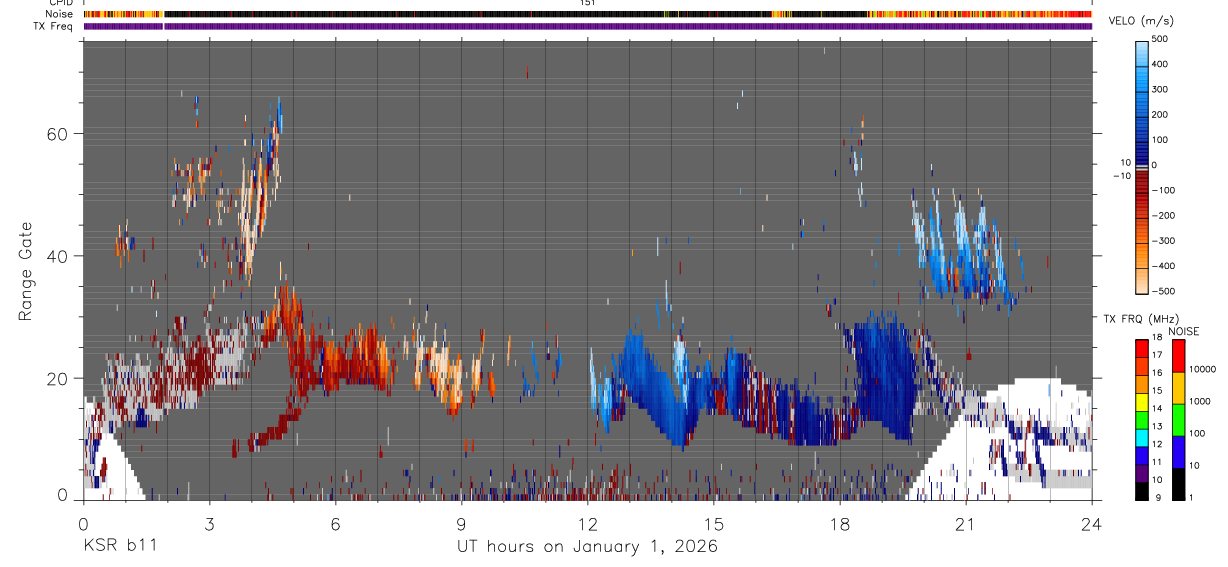Click the -500 label on velocity scale
This screenshot has height=567, width=1228.
click(1164, 292)
